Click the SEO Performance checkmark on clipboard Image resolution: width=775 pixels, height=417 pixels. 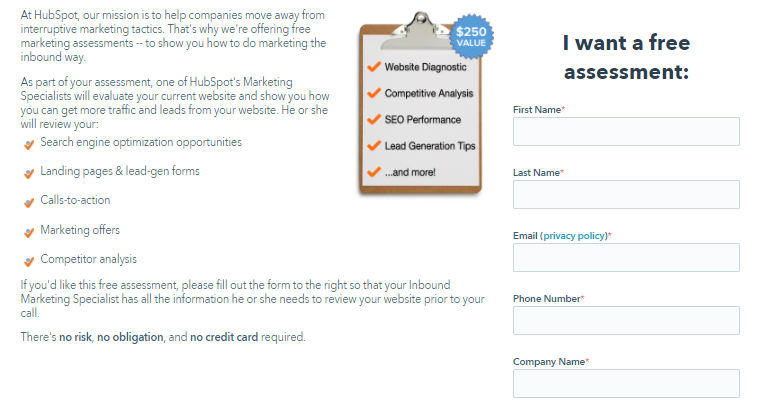(374, 120)
